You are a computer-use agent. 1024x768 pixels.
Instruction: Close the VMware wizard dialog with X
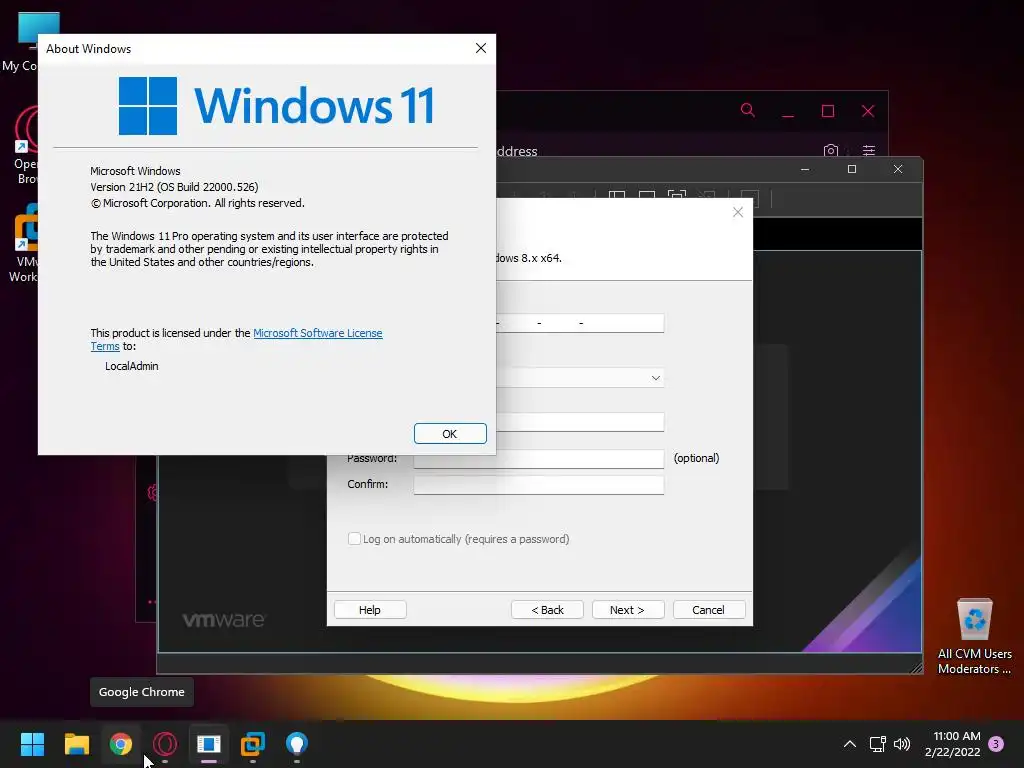(738, 212)
